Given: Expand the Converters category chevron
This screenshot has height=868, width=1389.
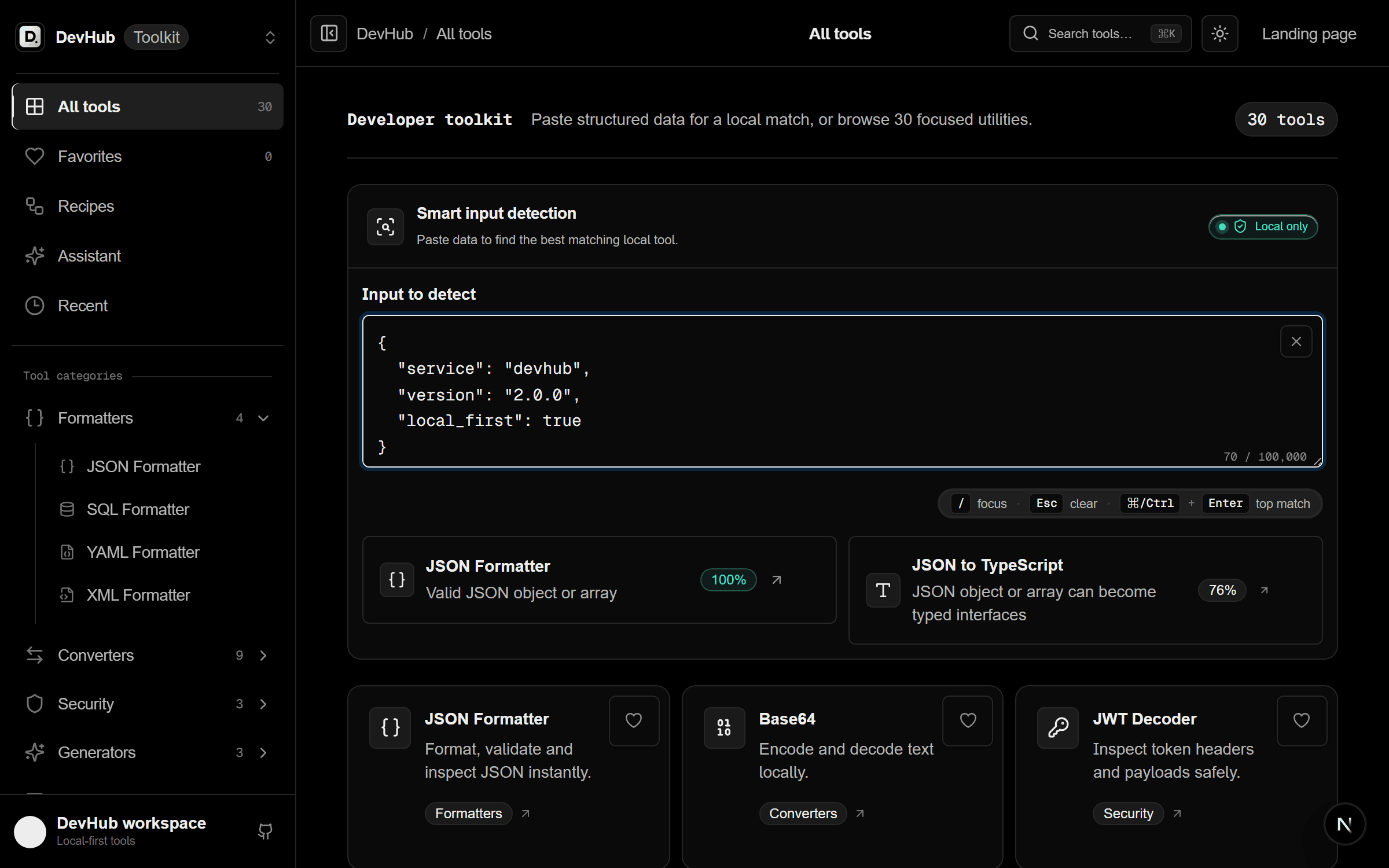Looking at the screenshot, I should tap(263, 655).
